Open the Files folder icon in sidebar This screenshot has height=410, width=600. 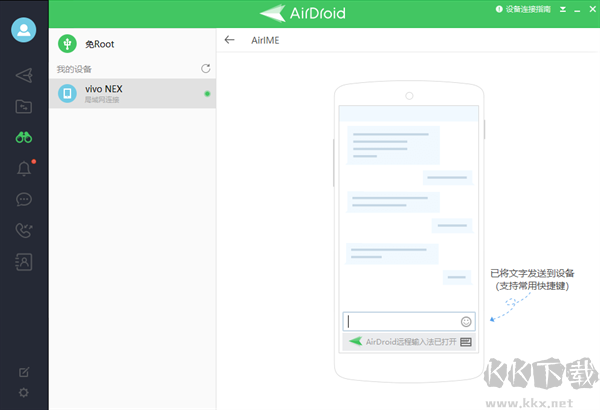pyautogui.click(x=24, y=106)
